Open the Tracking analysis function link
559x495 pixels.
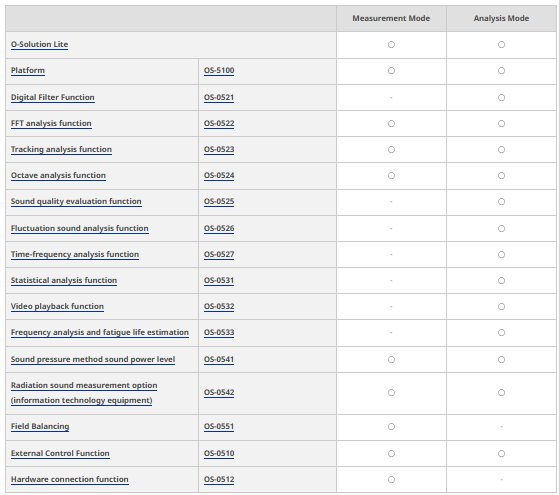pos(61,150)
